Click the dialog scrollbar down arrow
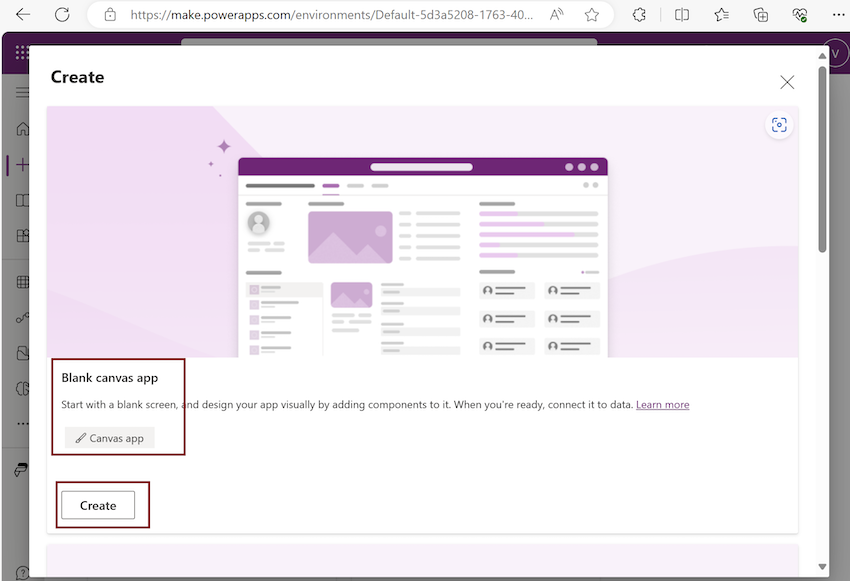Viewport: 850px width, 581px height. 822,567
